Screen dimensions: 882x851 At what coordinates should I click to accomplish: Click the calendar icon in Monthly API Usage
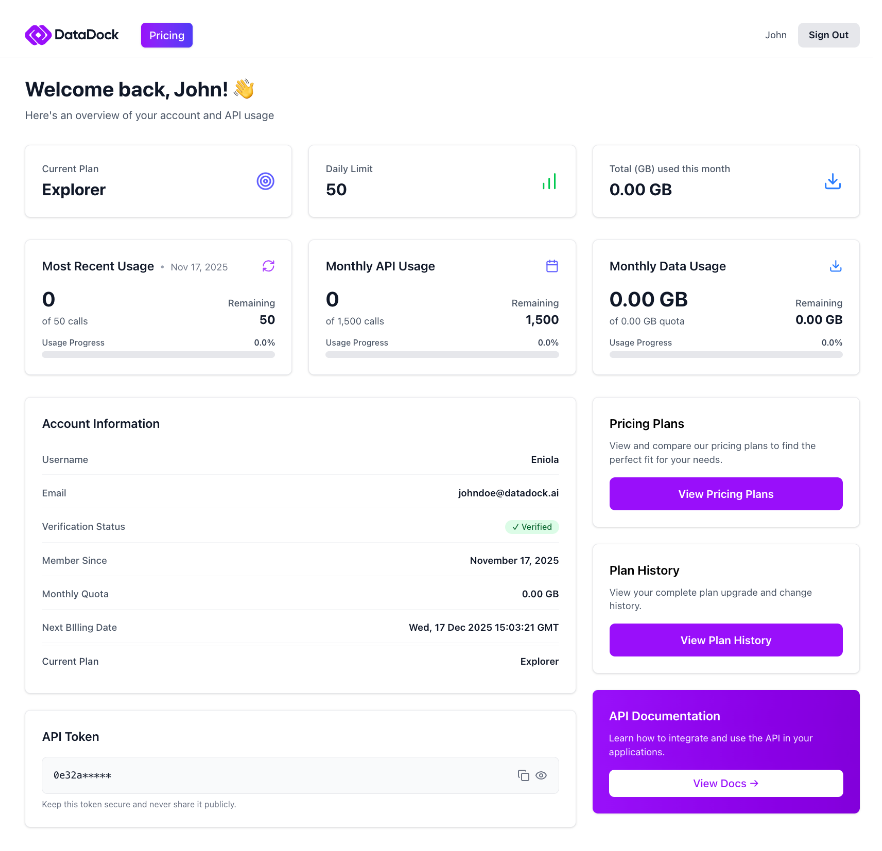(551, 266)
